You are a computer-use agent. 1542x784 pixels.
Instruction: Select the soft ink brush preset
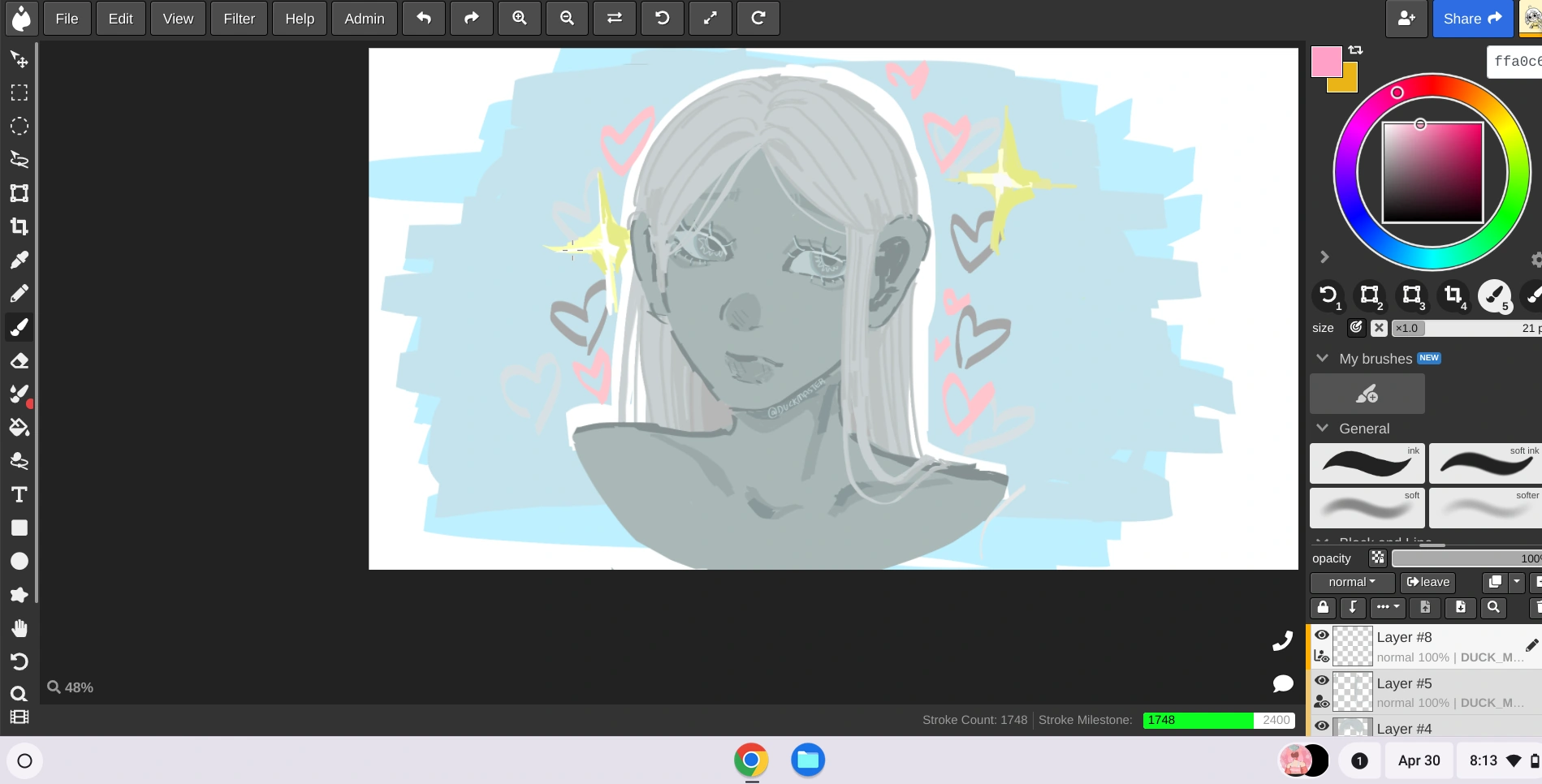click(x=1484, y=463)
